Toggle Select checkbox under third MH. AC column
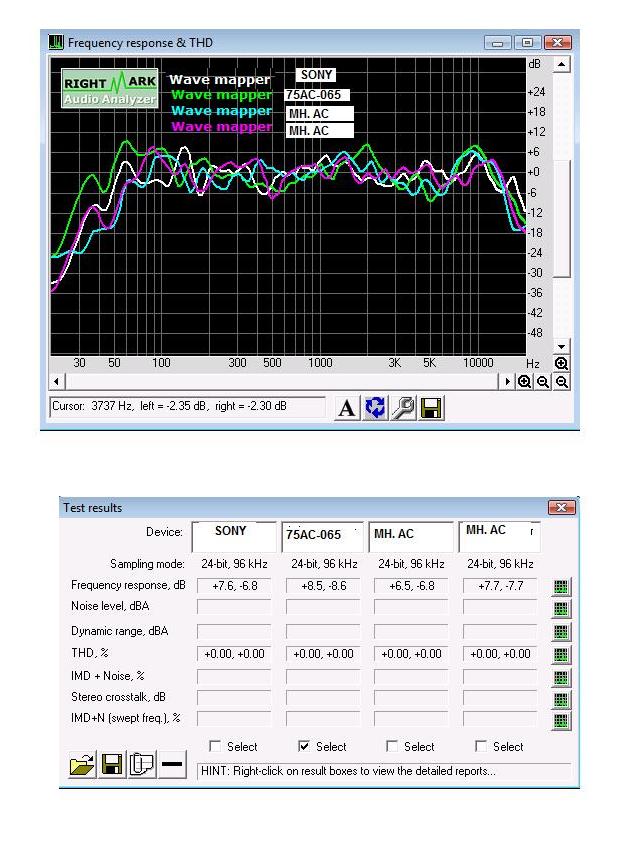 point(392,746)
